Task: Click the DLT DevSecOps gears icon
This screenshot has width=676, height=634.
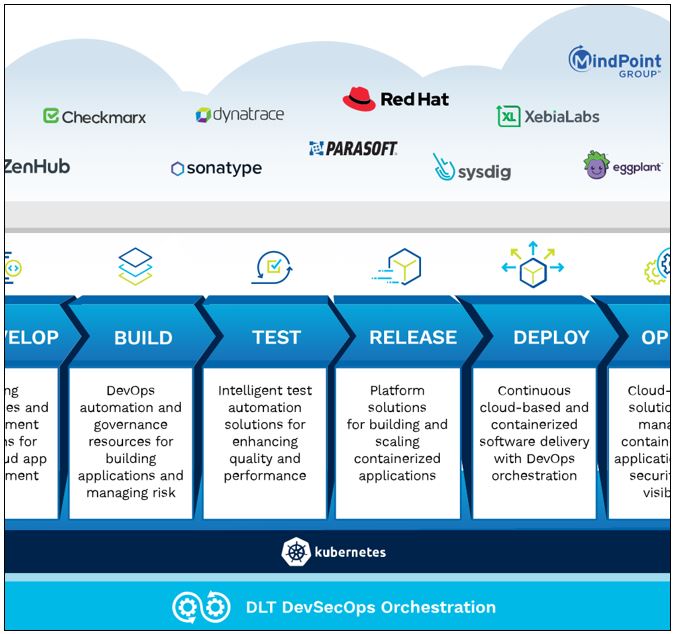Action: tap(201, 607)
